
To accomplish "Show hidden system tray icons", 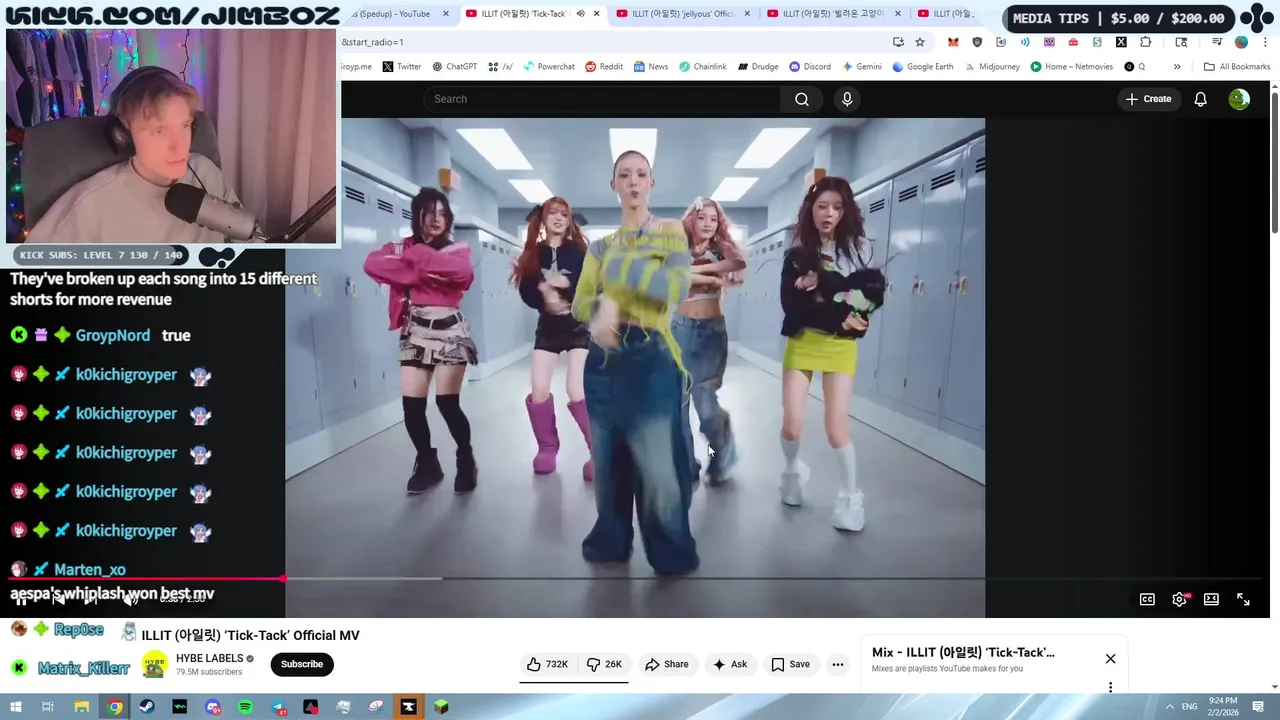I will [1169, 707].
